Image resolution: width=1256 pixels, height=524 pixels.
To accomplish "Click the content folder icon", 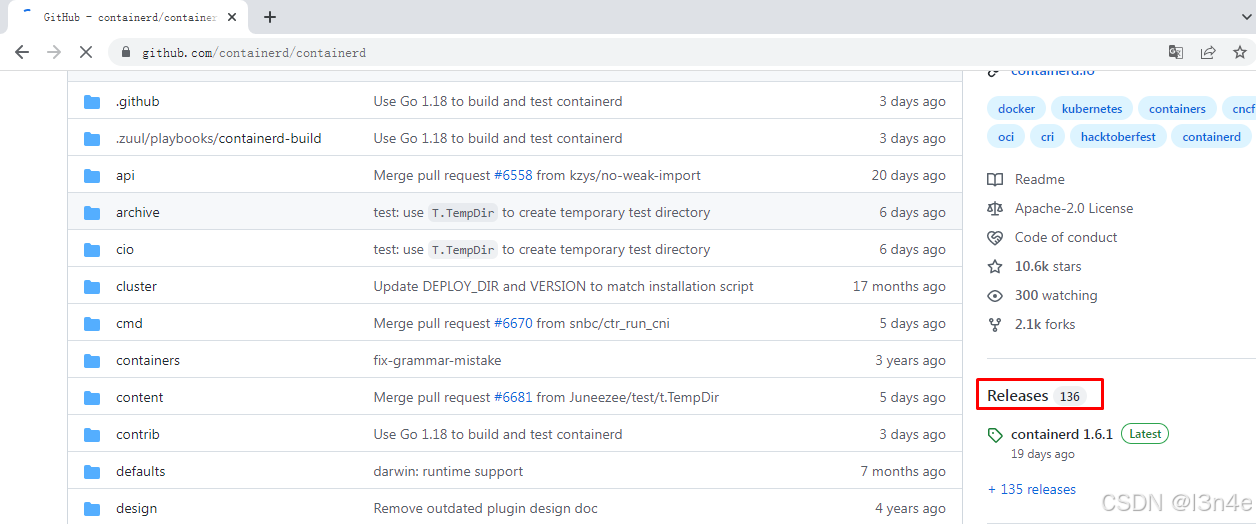I will [93, 397].
